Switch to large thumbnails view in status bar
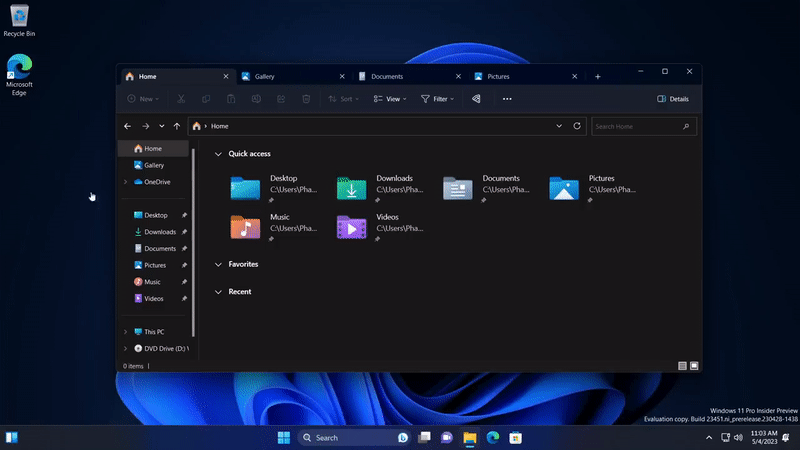 [694, 366]
